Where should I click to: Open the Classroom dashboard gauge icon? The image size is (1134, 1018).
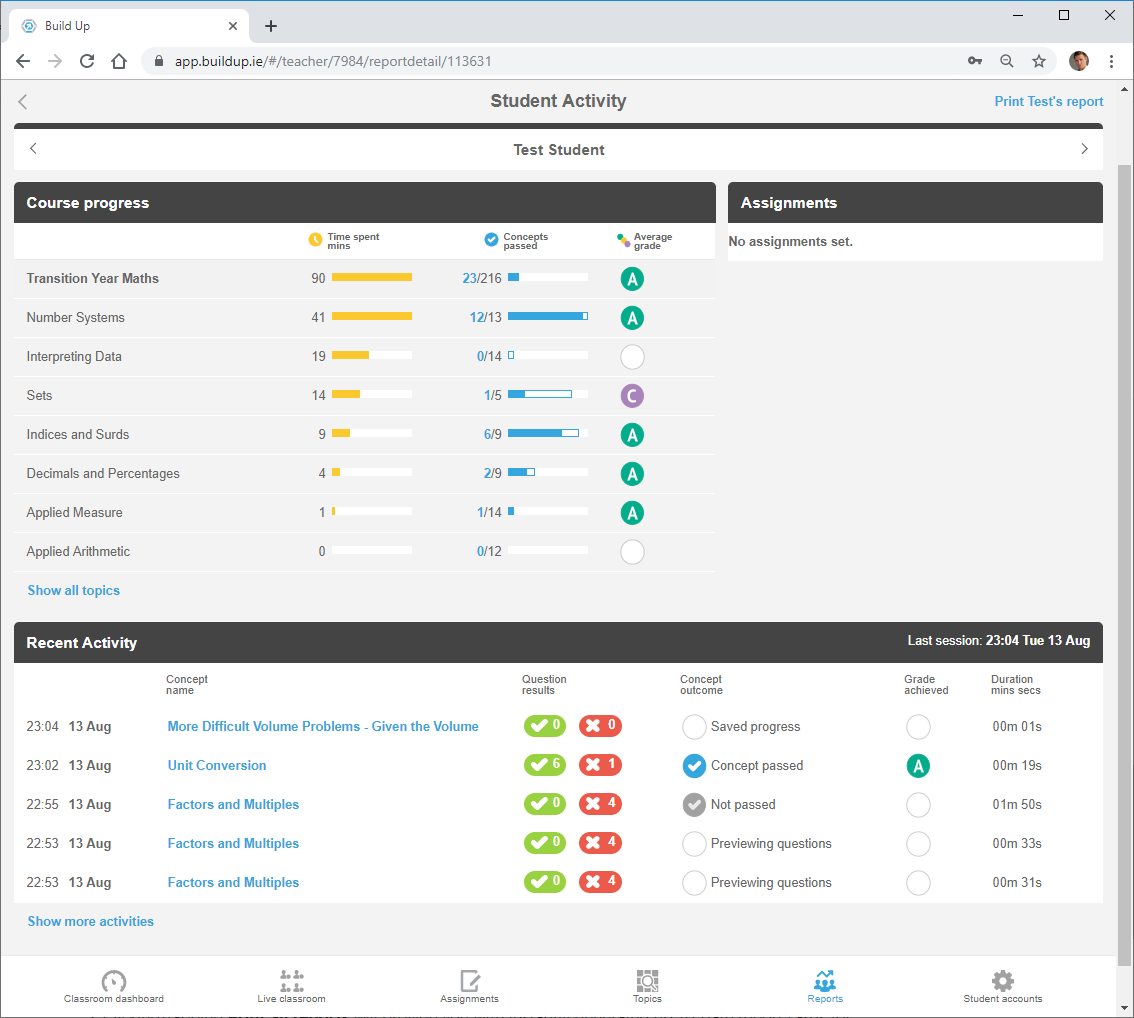[x=114, y=981]
